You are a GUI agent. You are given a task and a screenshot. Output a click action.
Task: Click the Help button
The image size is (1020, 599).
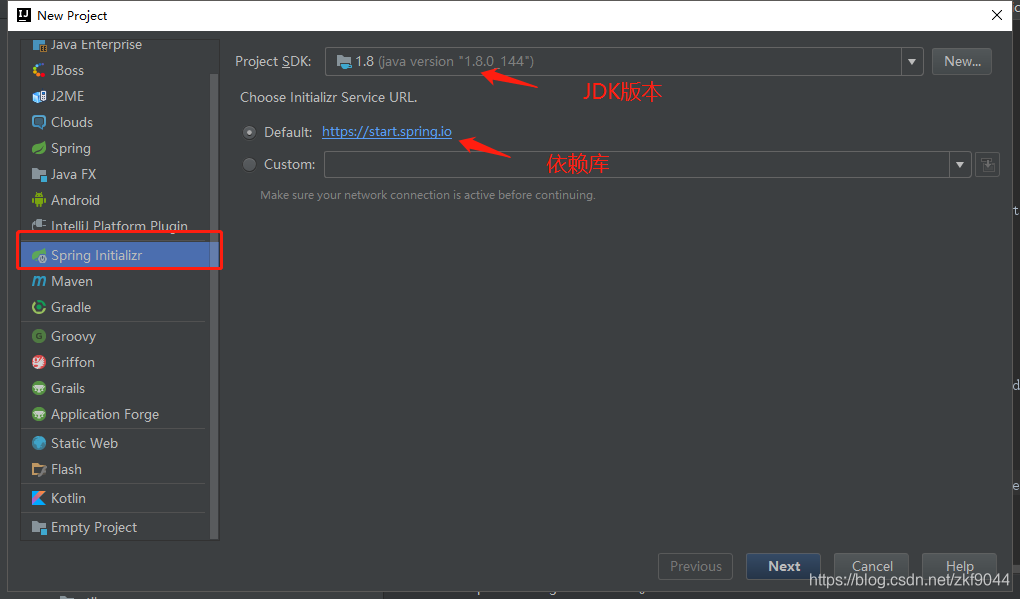coord(960,566)
